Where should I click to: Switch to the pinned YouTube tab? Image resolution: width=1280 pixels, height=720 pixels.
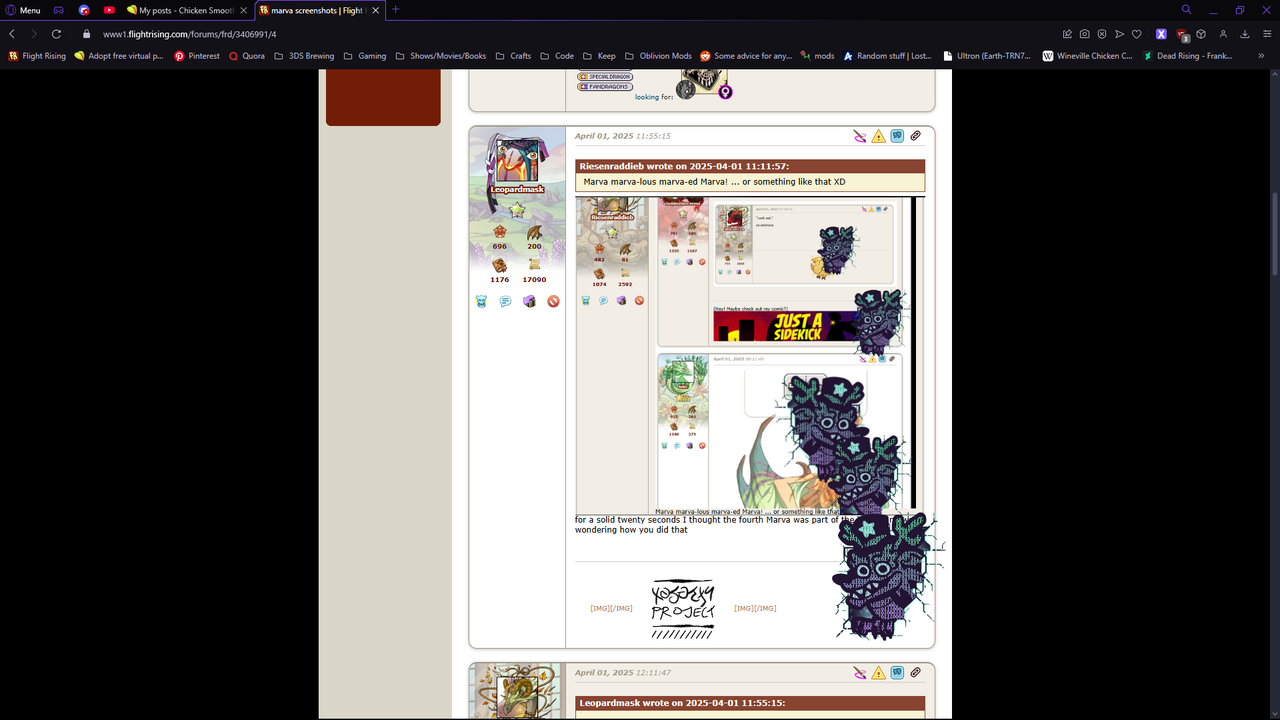(x=109, y=10)
